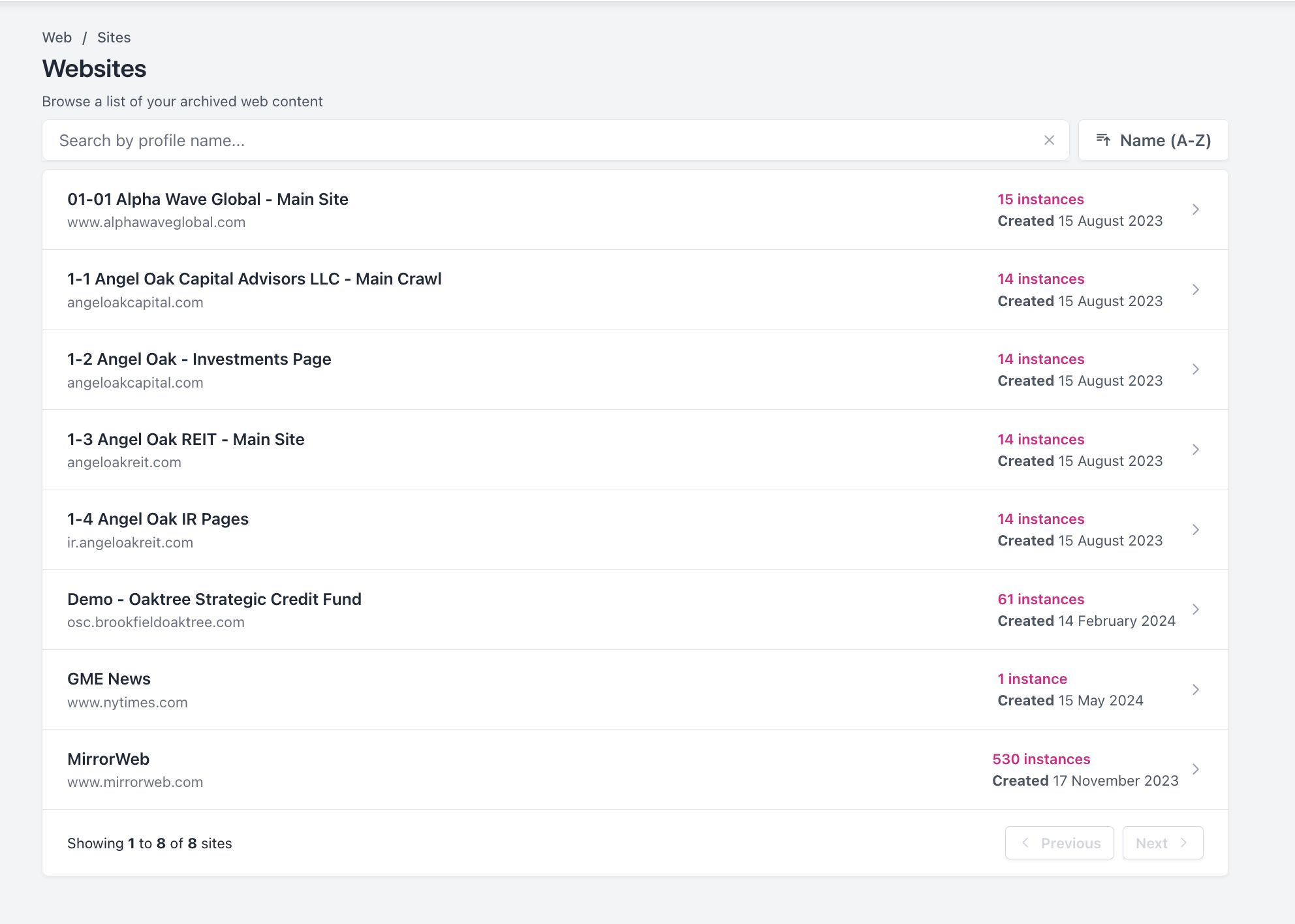
Task: Go to the Previous page
Action: tap(1059, 843)
